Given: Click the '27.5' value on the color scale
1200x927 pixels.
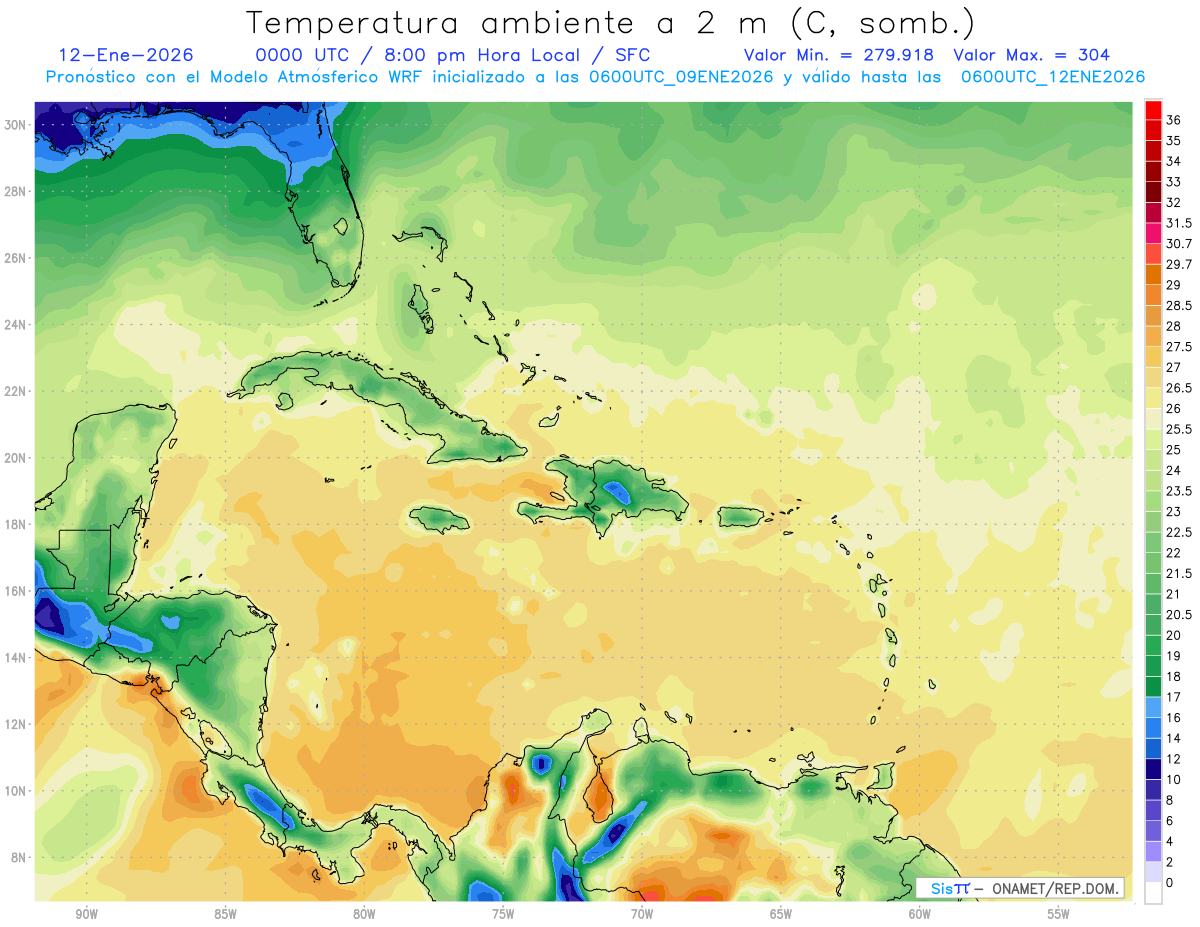Looking at the screenshot, I should tap(1179, 347).
